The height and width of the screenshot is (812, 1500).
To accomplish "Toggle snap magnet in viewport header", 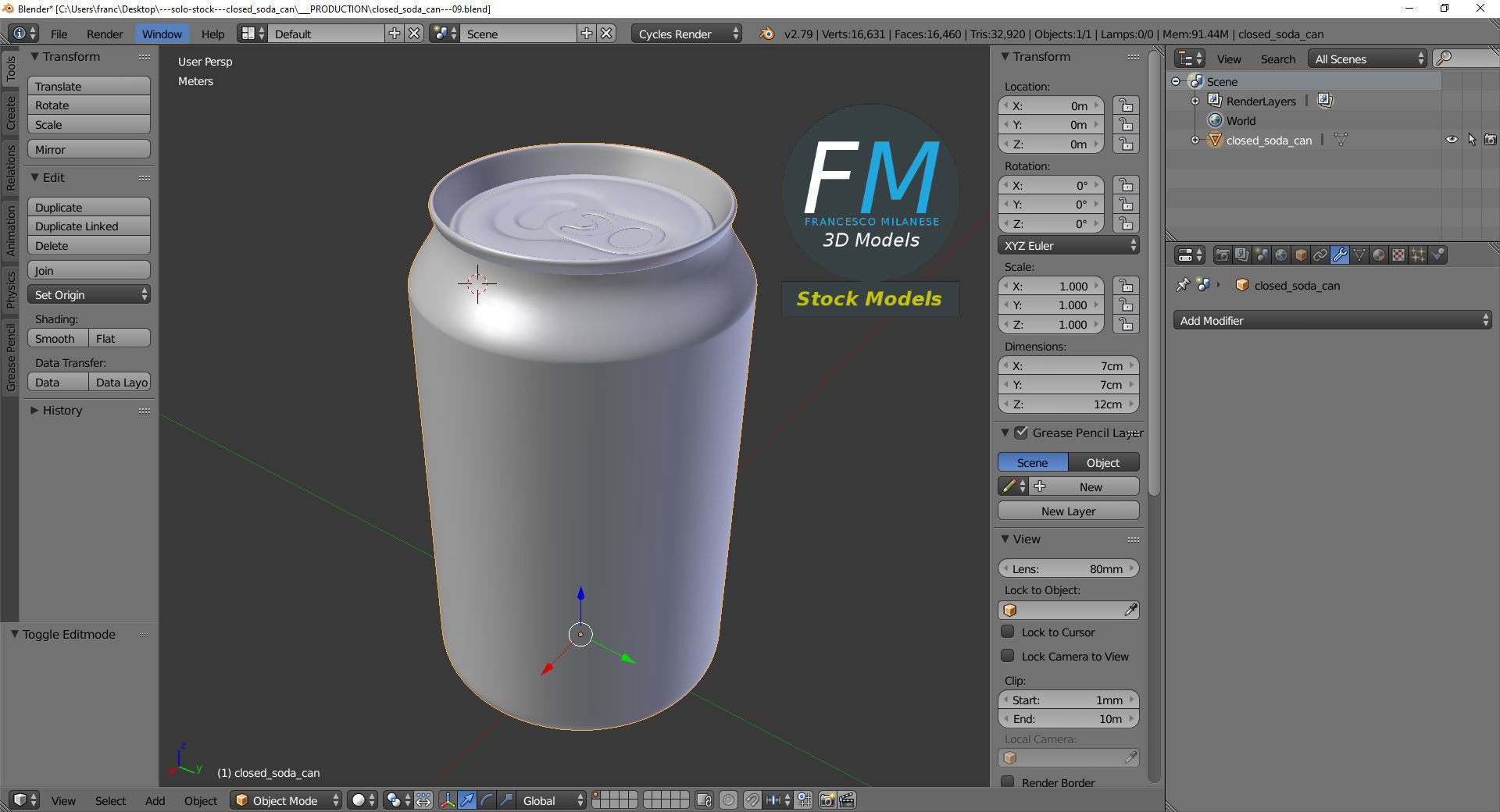I will pos(752,800).
